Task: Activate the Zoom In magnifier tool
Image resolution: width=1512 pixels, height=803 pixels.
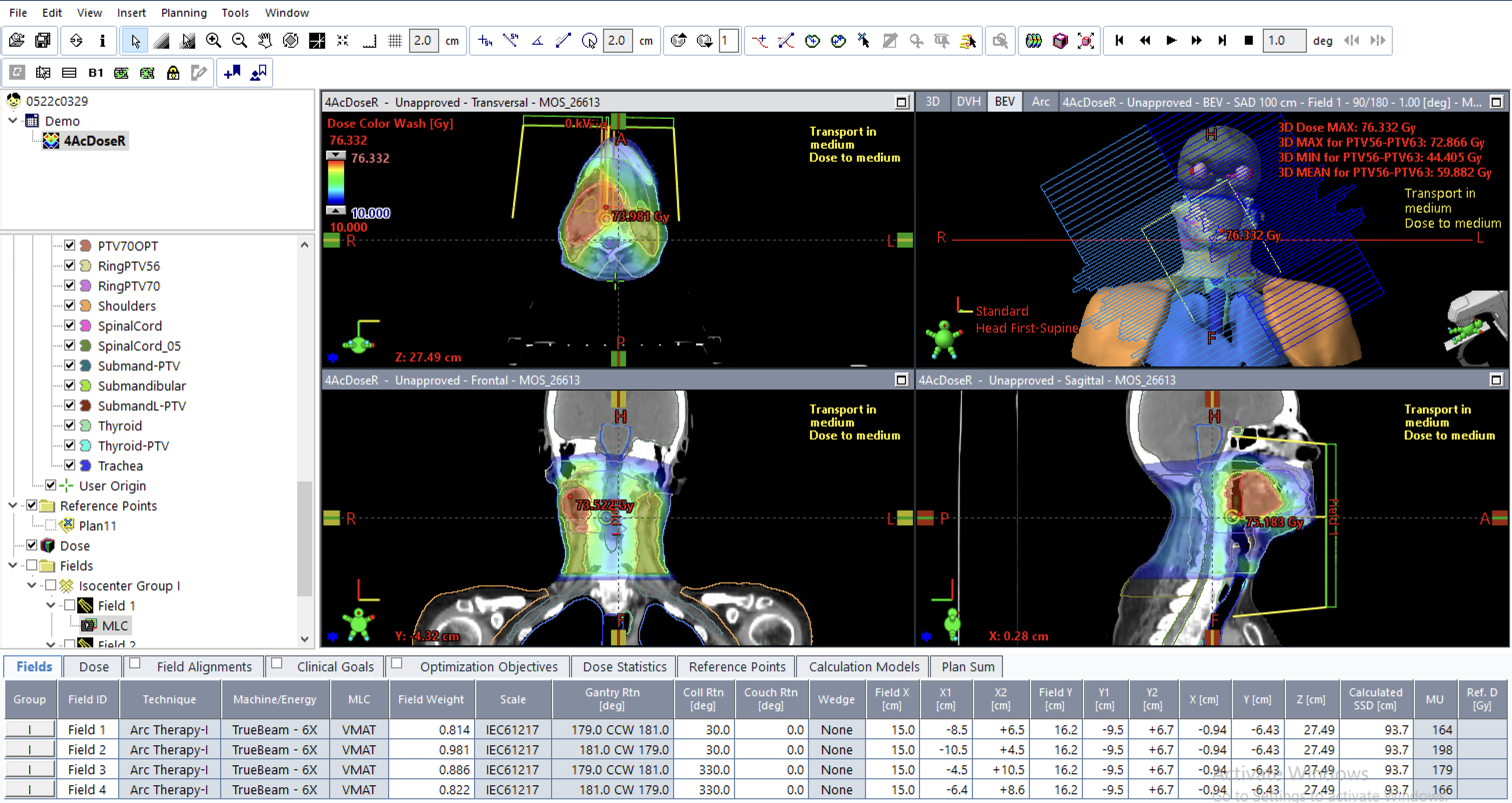Action: [x=213, y=40]
